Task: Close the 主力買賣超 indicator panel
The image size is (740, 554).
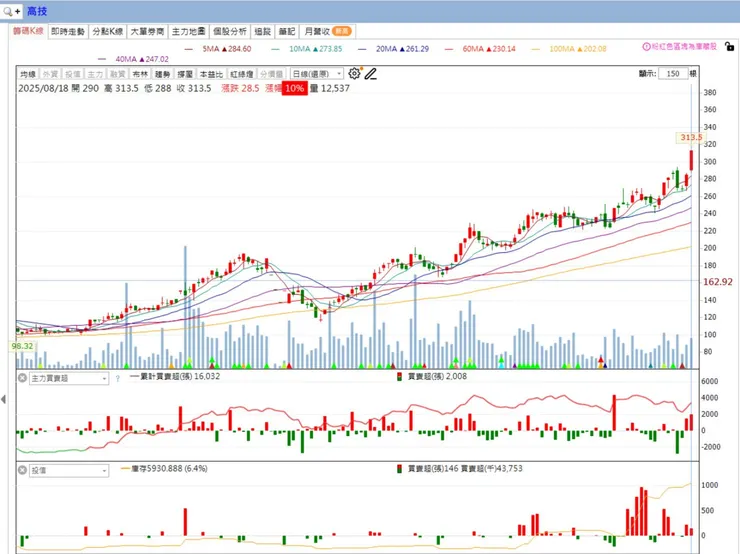Action: (x=22, y=378)
